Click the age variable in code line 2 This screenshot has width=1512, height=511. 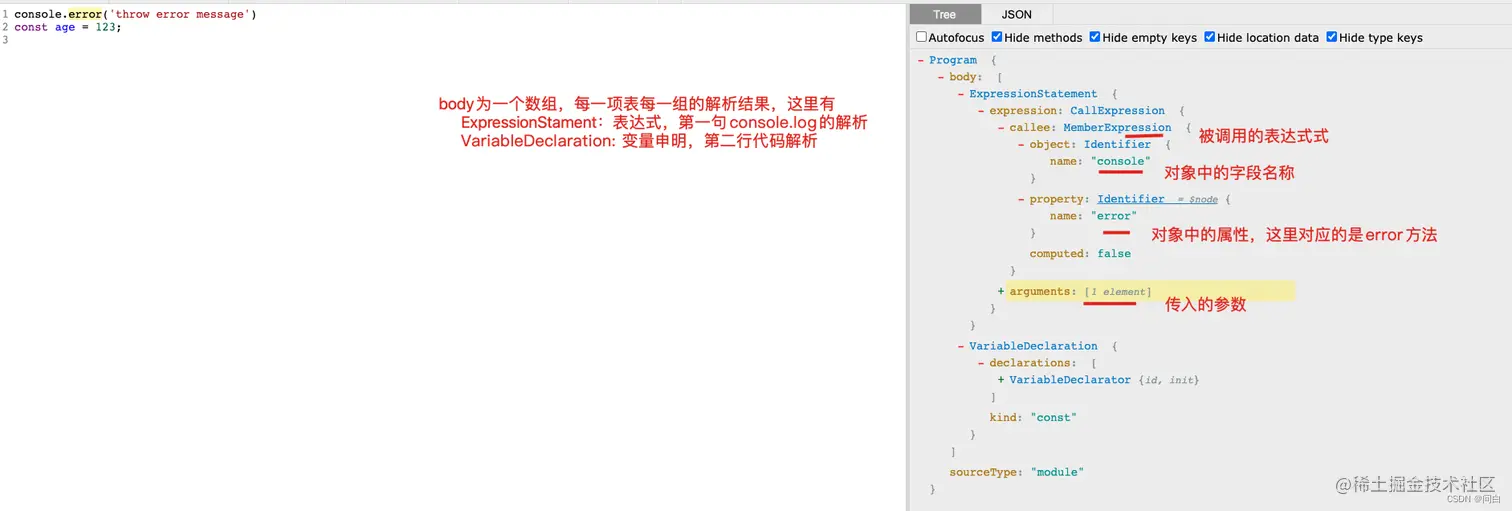(x=65, y=27)
